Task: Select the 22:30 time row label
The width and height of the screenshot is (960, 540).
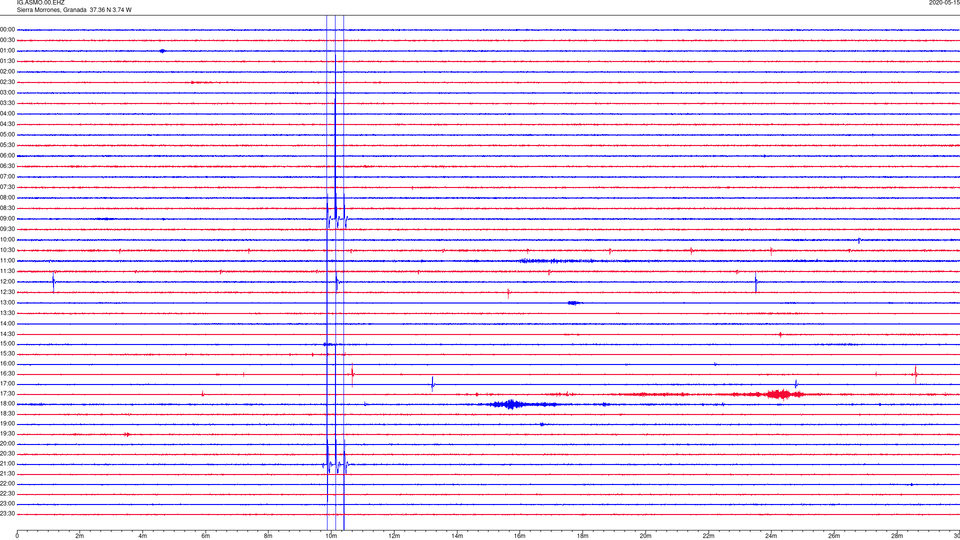Action: (x=7, y=493)
